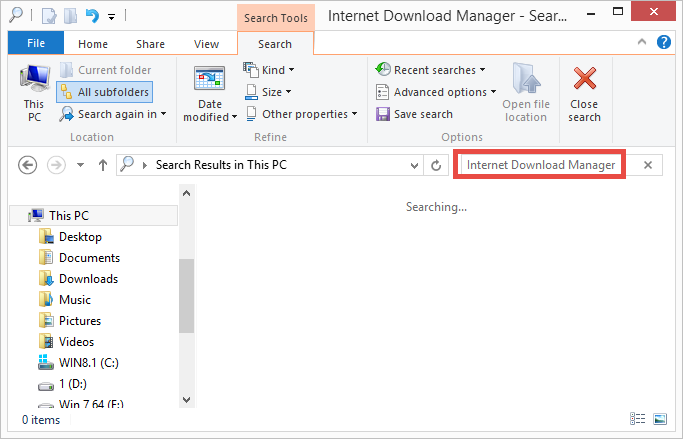The image size is (683, 439).
Task: Click the Size filter page icon
Action: [251, 92]
